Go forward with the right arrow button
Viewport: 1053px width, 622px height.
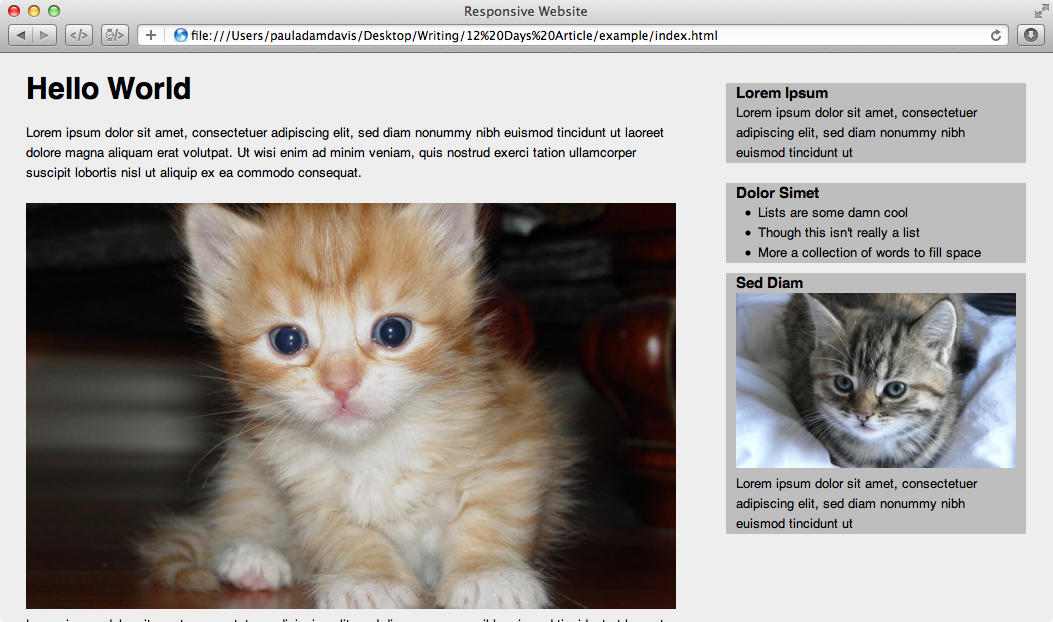pos(44,35)
